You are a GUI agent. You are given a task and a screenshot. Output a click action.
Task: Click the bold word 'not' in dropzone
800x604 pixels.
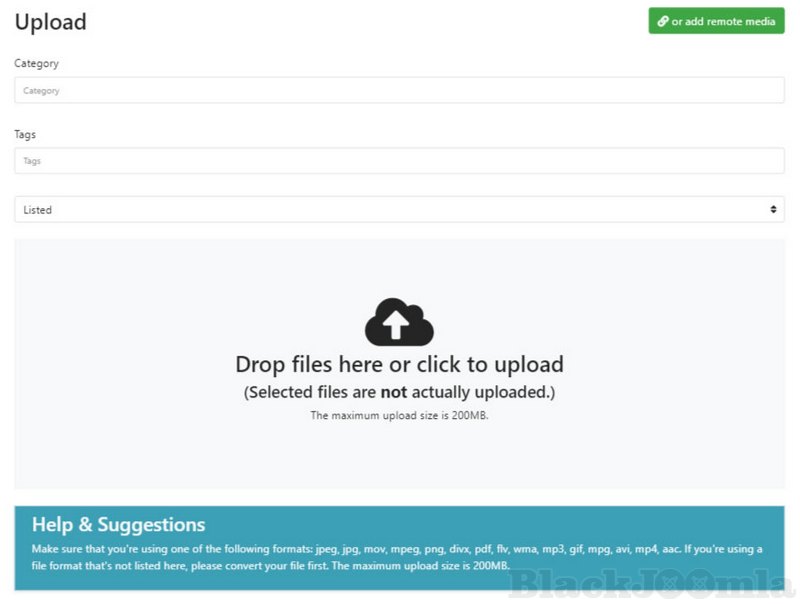pyautogui.click(x=393, y=392)
